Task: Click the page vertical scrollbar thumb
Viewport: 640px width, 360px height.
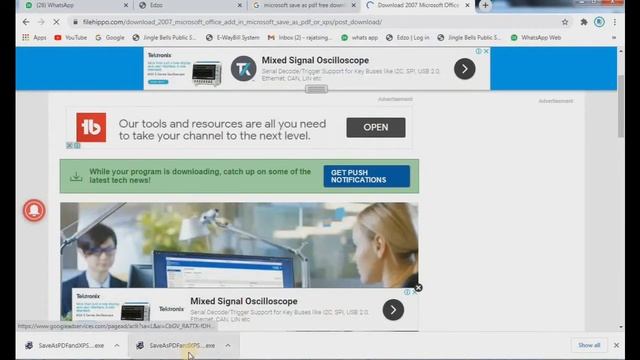Action: pyautogui.click(x=621, y=106)
